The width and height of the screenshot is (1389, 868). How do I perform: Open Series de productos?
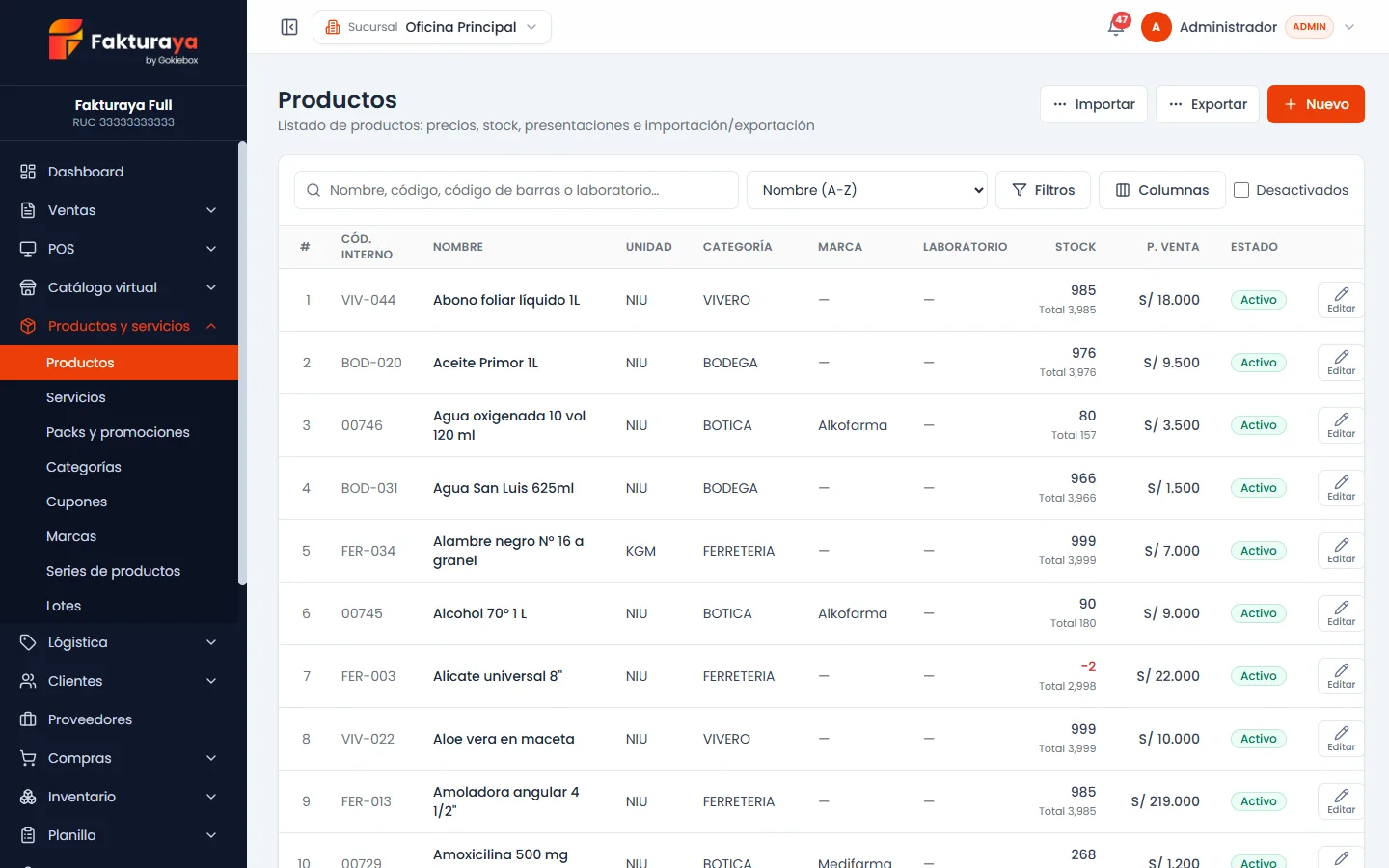(x=120, y=571)
